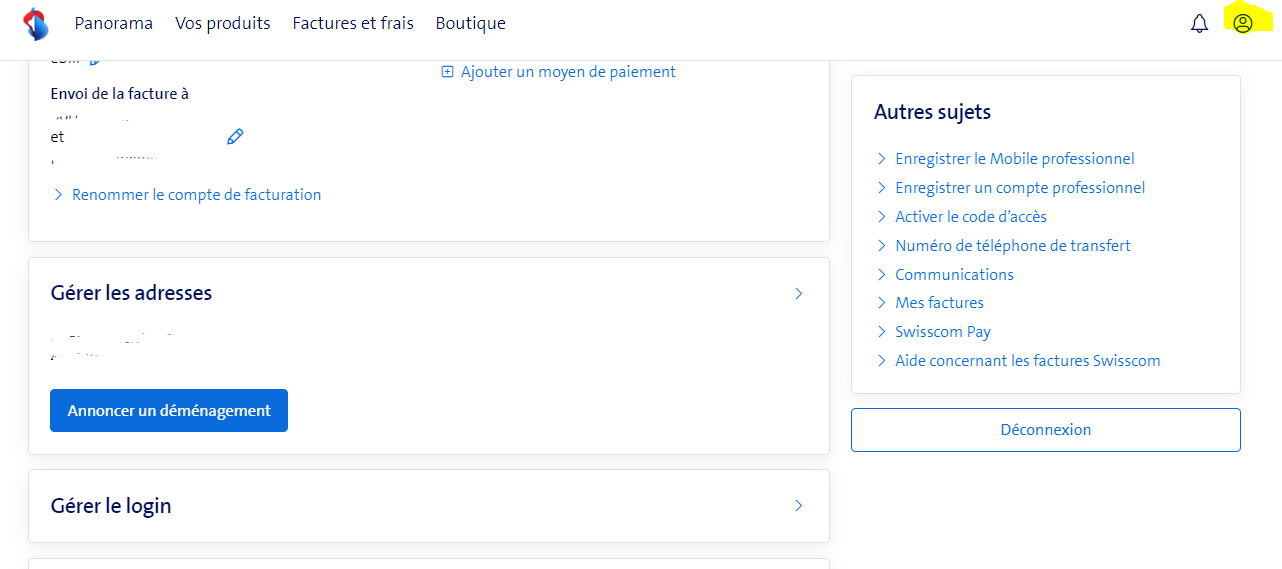Image resolution: width=1282 pixels, height=569 pixels.
Task: Click Annoncer un déménagement button
Action: coord(169,411)
